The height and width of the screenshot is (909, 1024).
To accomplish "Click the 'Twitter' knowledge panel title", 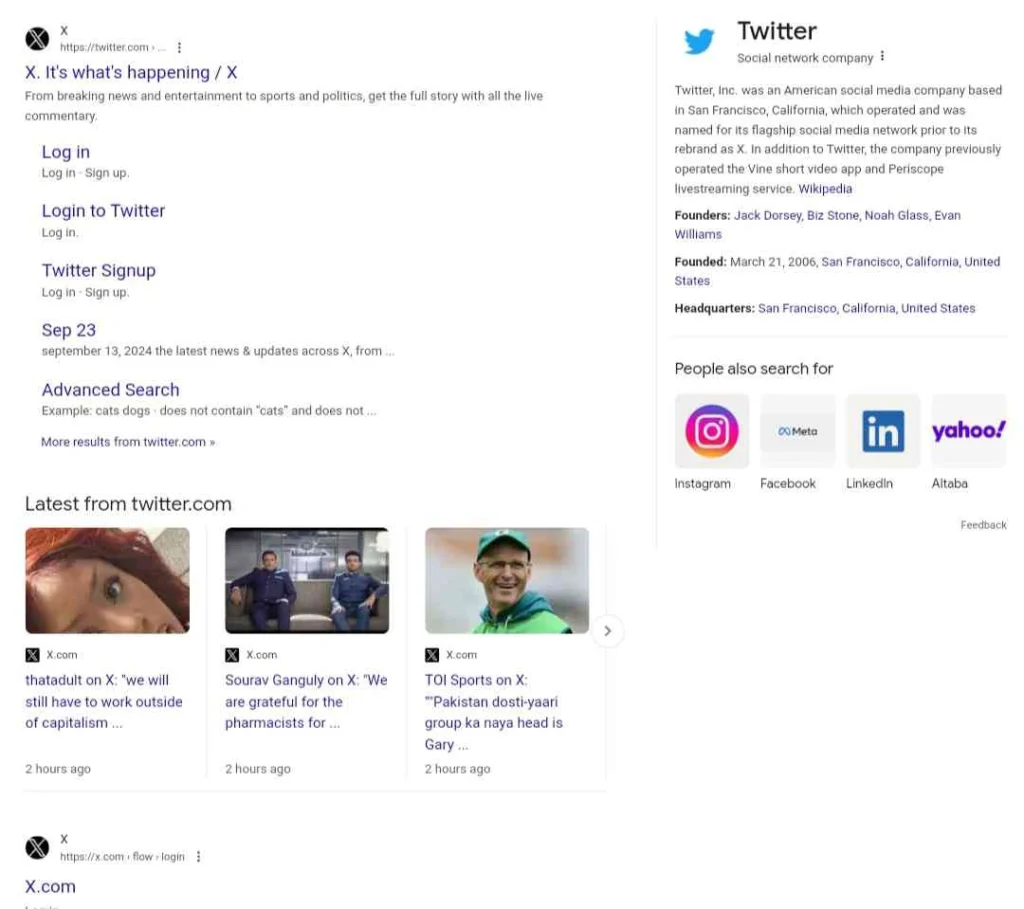I will 777,31.
